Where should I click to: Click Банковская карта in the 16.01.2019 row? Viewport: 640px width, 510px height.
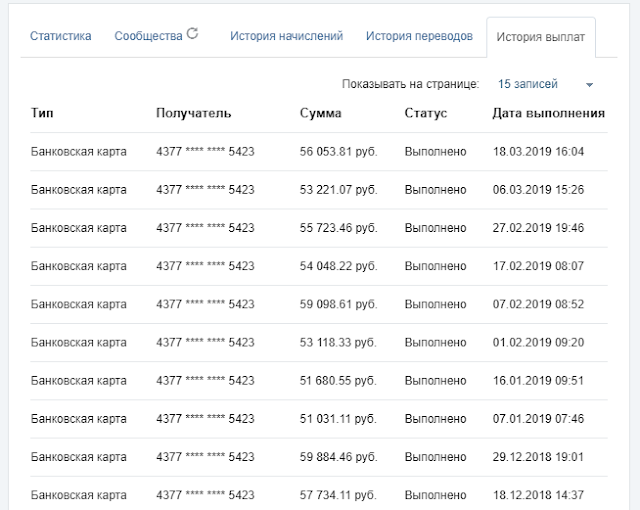coord(79,381)
